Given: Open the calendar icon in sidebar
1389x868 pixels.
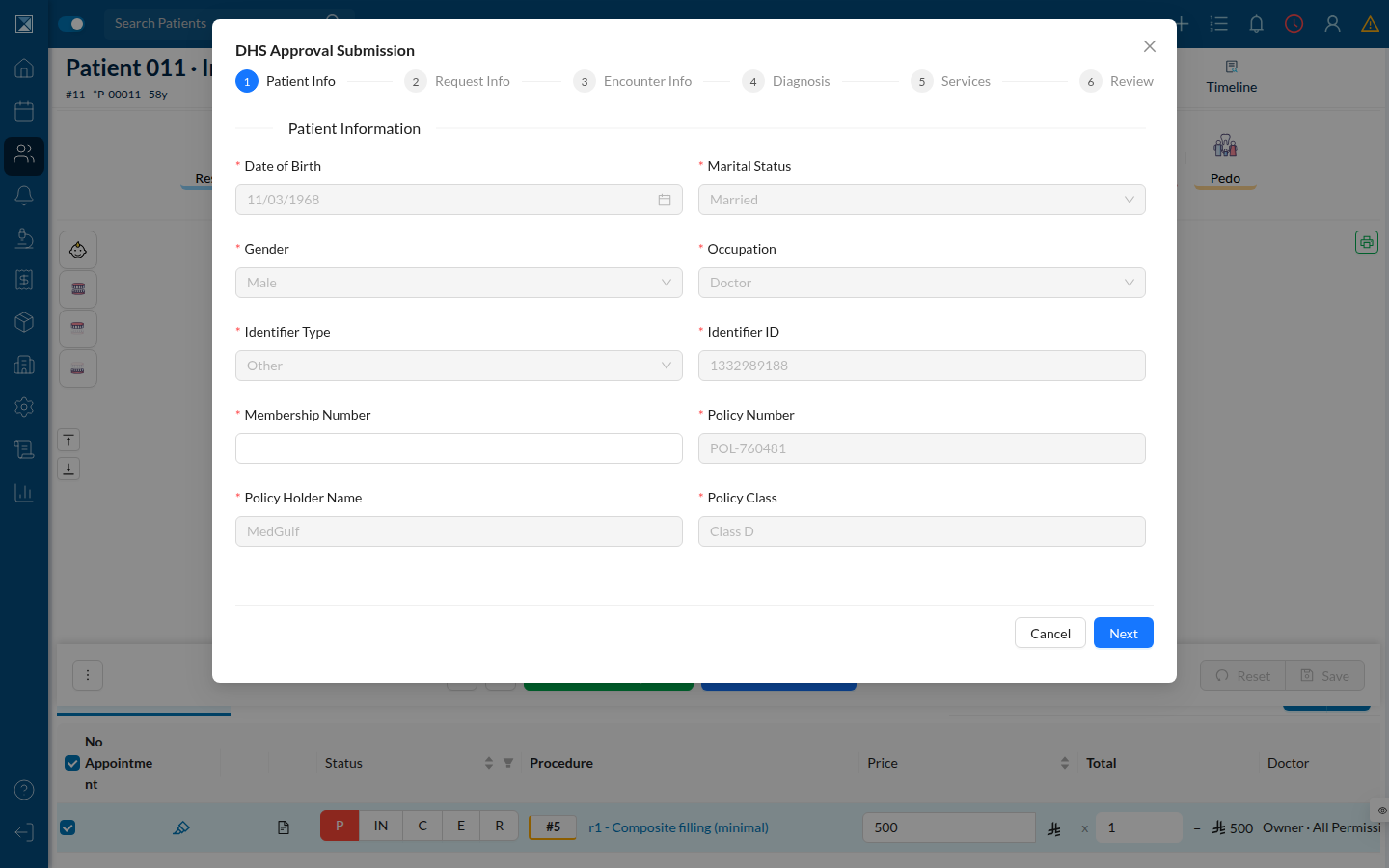Looking at the screenshot, I should [x=24, y=111].
